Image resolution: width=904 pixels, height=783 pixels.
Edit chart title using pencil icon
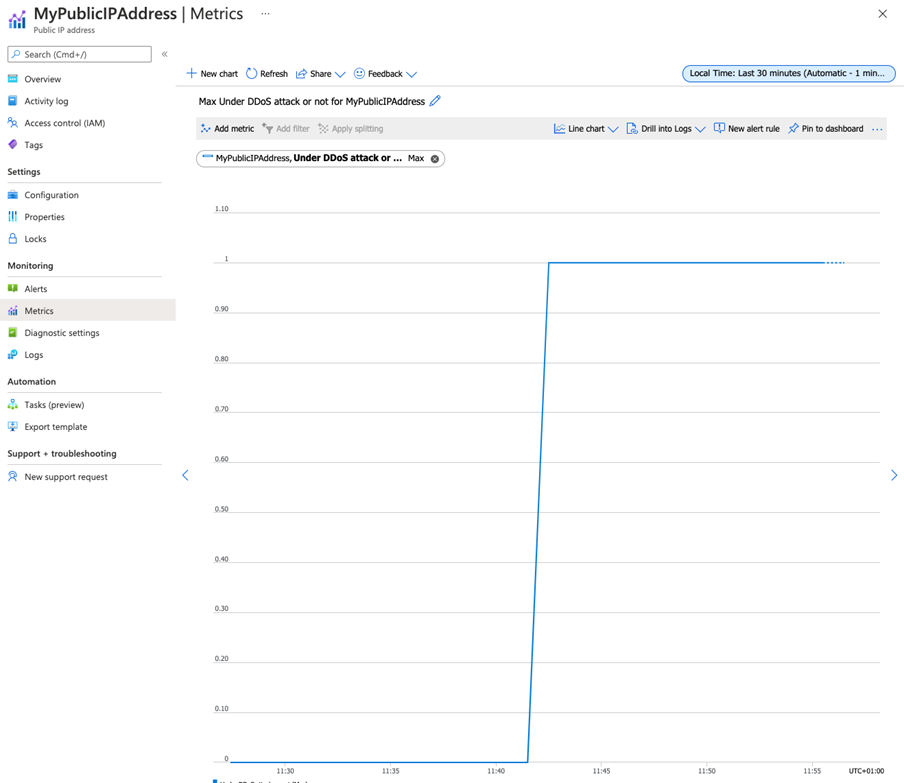[x=434, y=101]
